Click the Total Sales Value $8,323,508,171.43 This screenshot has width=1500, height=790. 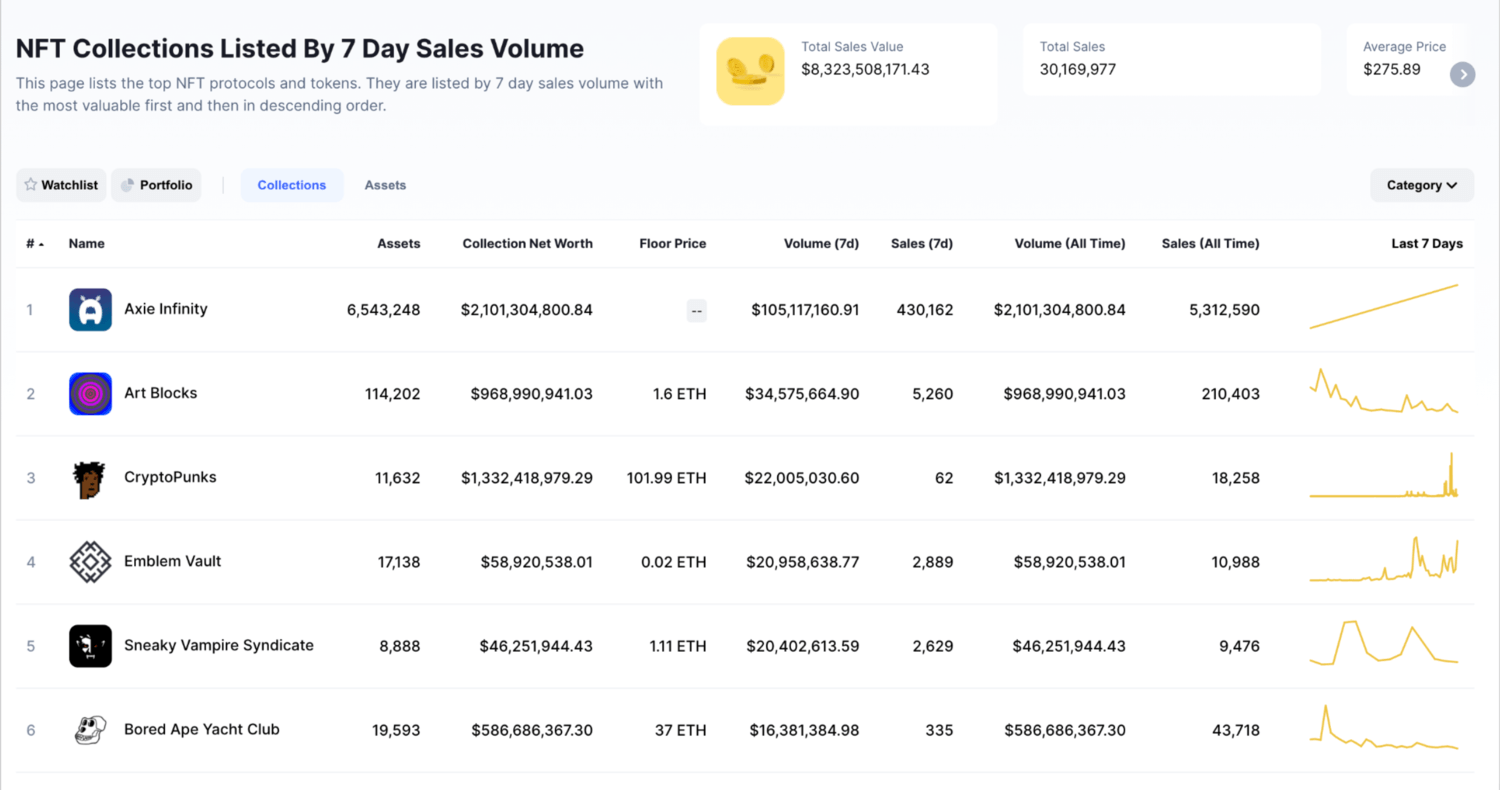coord(866,69)
